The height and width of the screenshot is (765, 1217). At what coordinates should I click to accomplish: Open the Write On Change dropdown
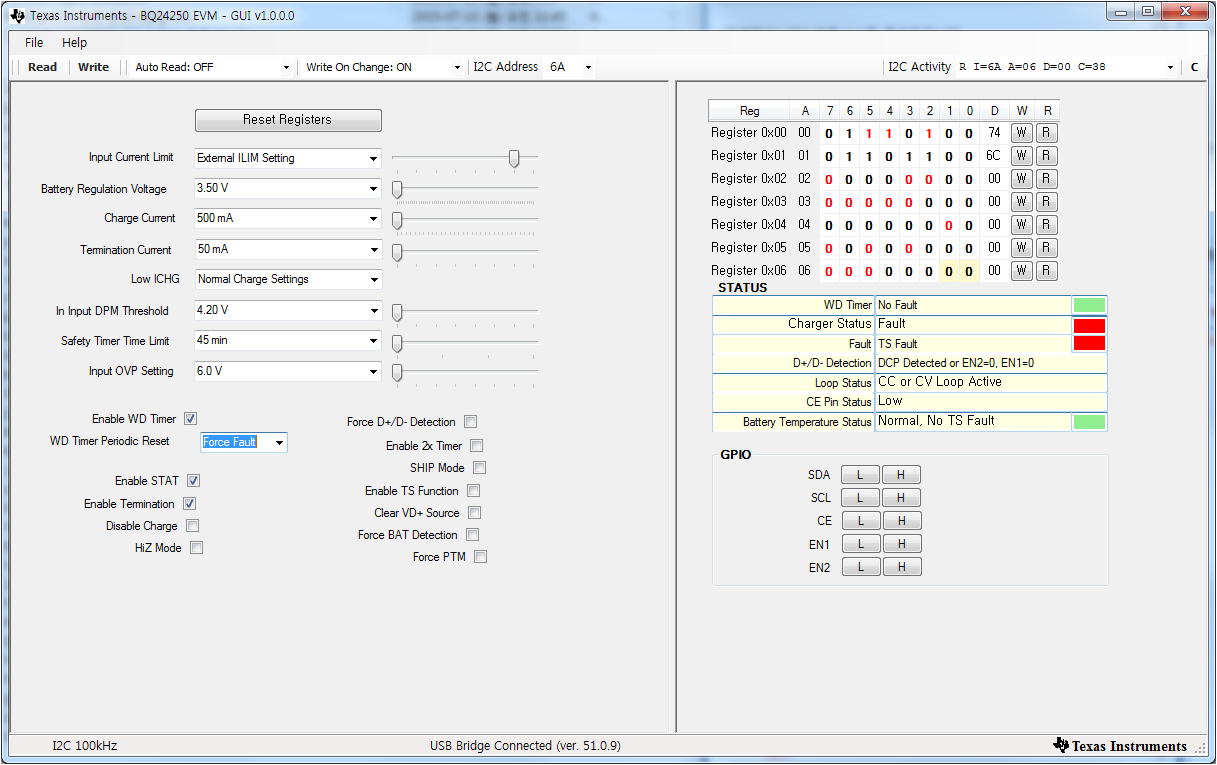(x=384, y=67)
